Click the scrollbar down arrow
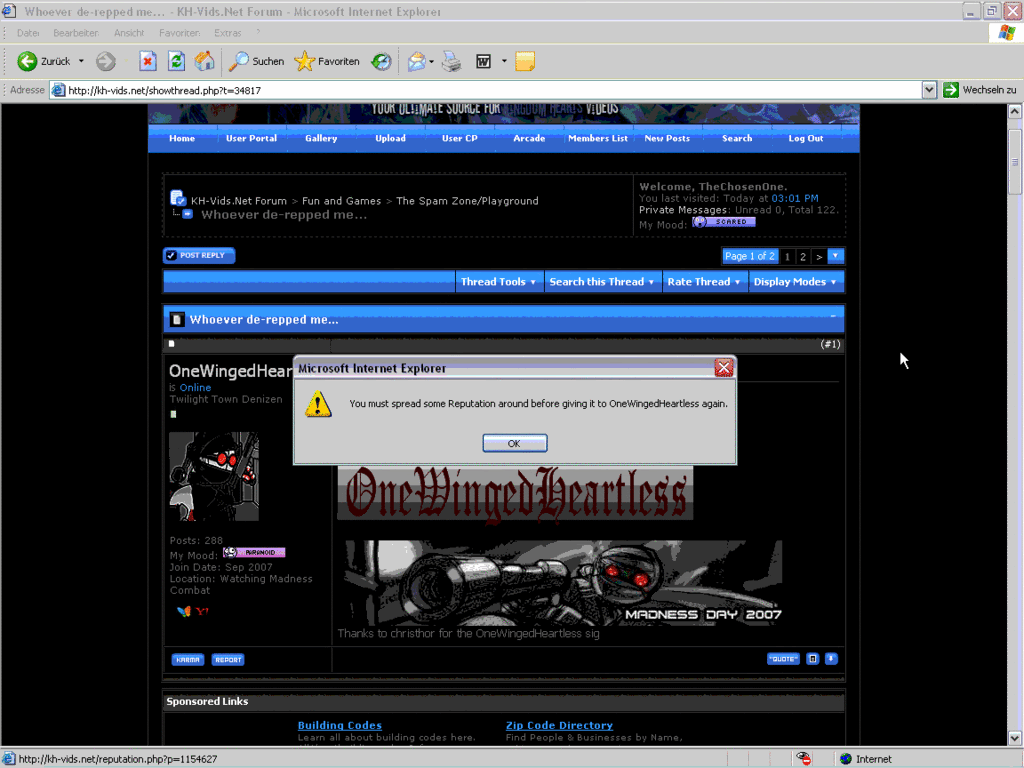This screenshot has width=1024, height=768. click(x=1014, y=738)
